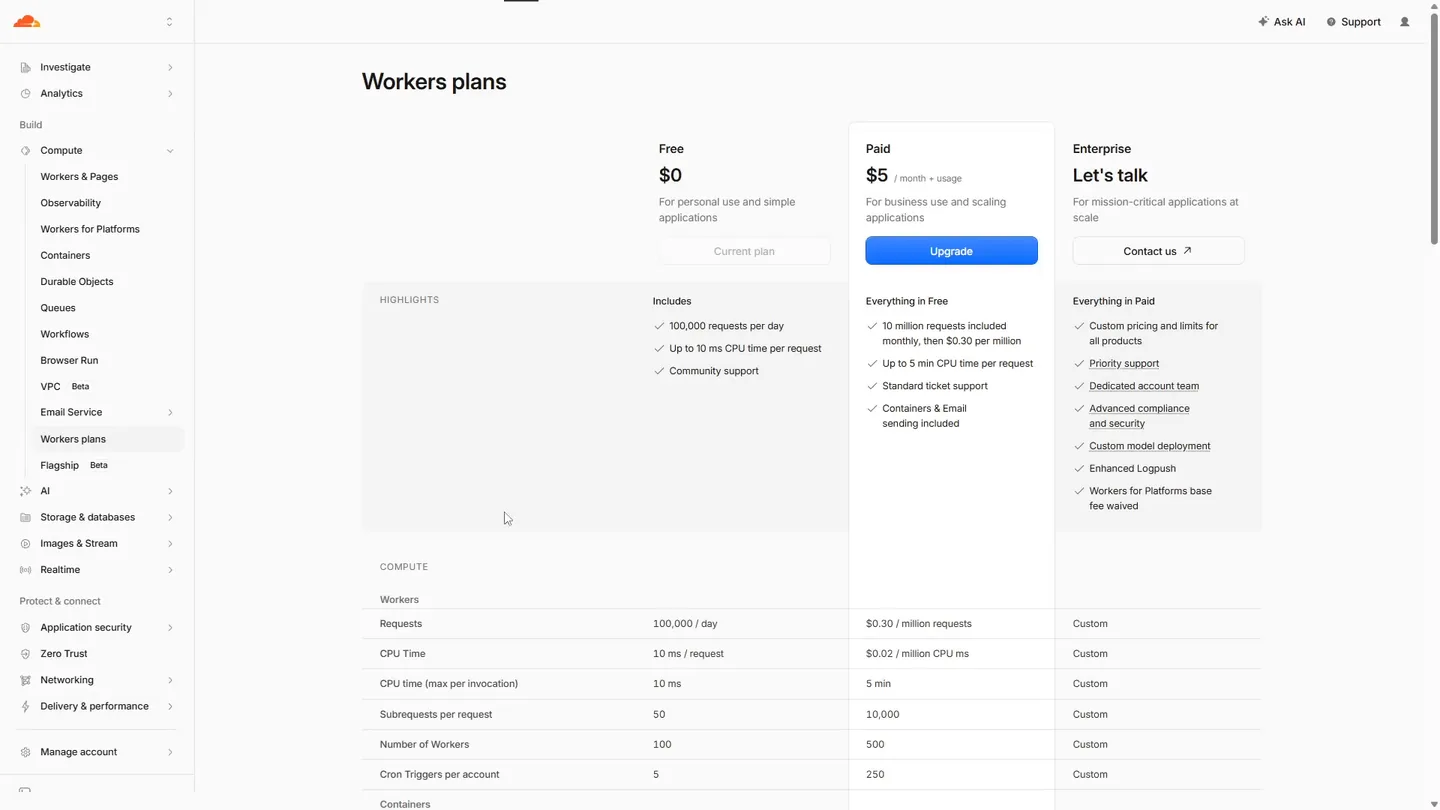Viewport: 1440px width, 810px height.
Task: Collapse the Compute section chevron
Action: pos(170,151)
